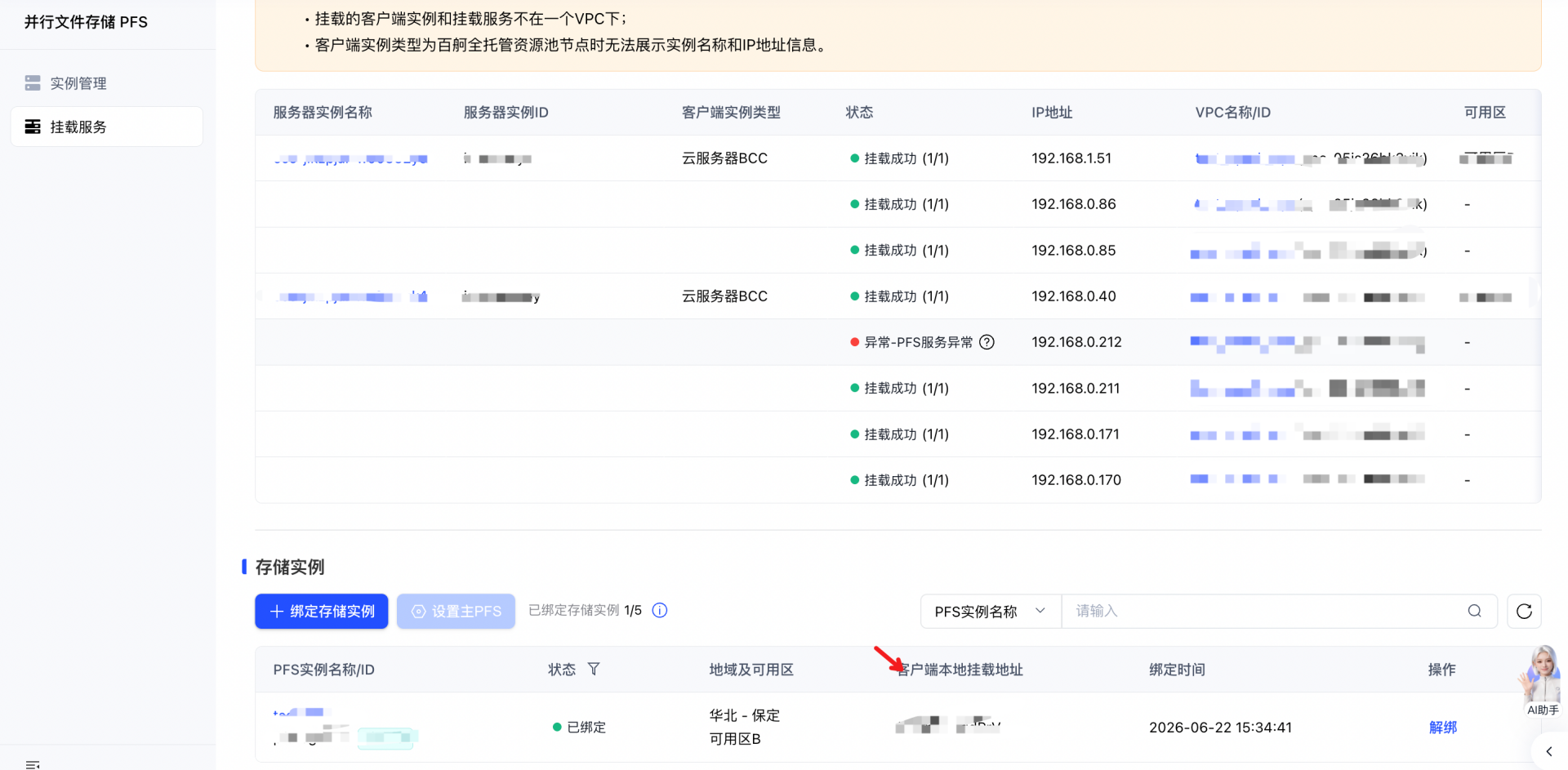Select IP address 192.168.0.171

click(x=1076, y=434)
